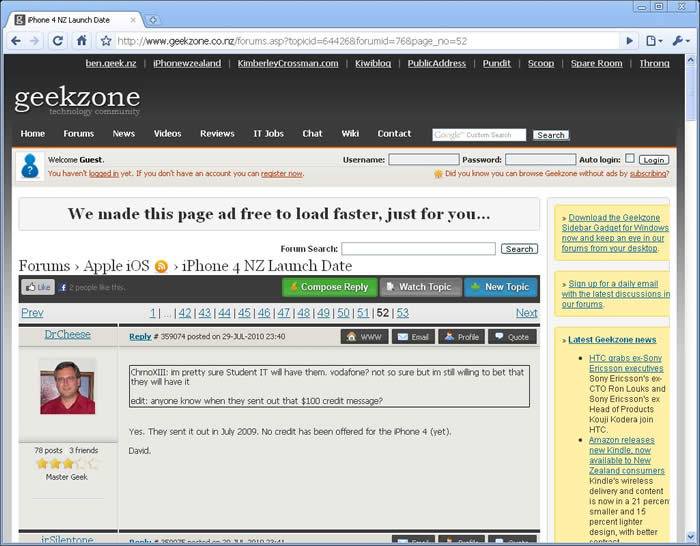Viewport: 700px width, 546px height.
Task: Open Latest Geekzone news link
Action: point(612,340)
